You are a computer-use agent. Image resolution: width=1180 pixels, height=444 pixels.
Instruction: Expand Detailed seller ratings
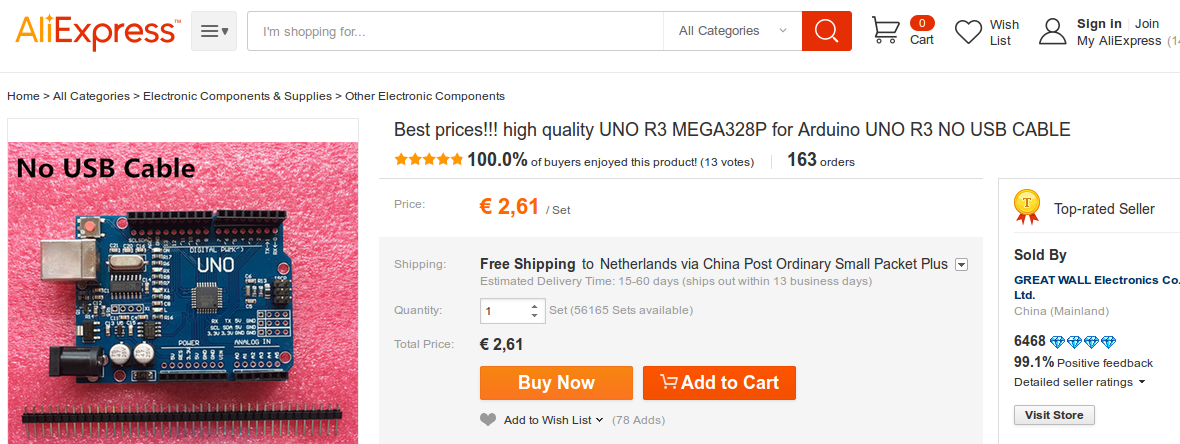point(1079,382)
